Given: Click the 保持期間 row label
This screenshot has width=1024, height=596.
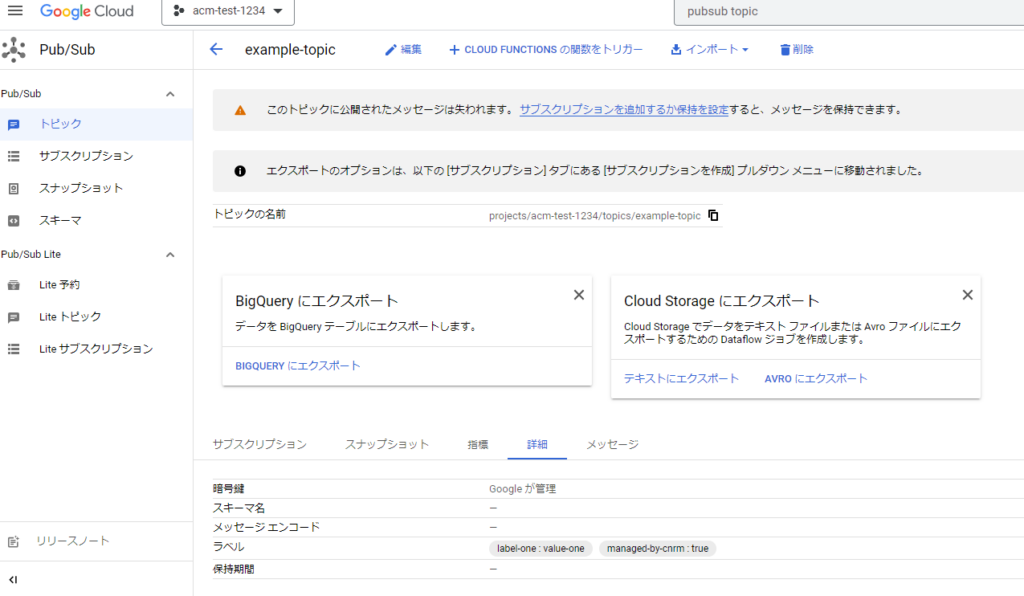Looking at the screenshot, I should click(234, 569).
